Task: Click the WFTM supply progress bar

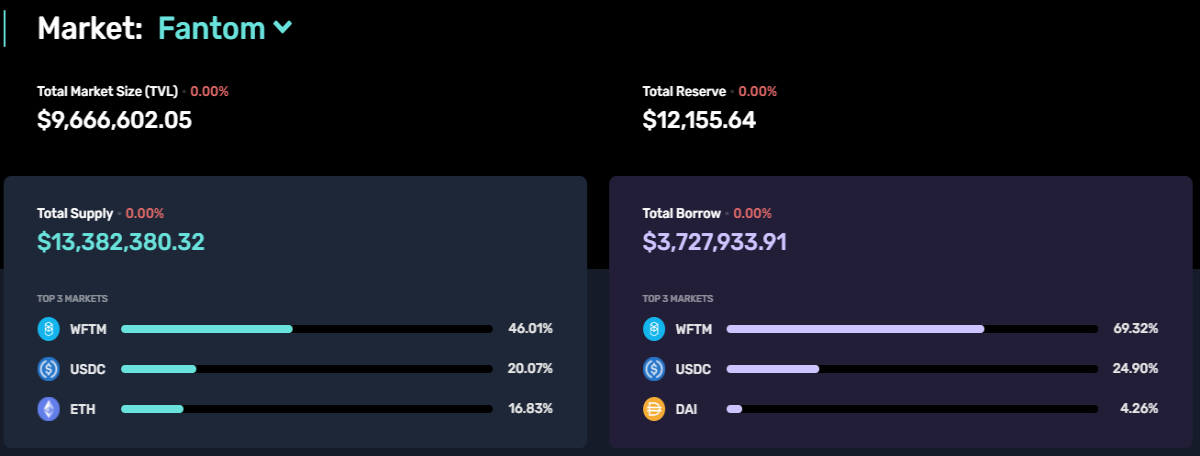Action: coord(307,329)
